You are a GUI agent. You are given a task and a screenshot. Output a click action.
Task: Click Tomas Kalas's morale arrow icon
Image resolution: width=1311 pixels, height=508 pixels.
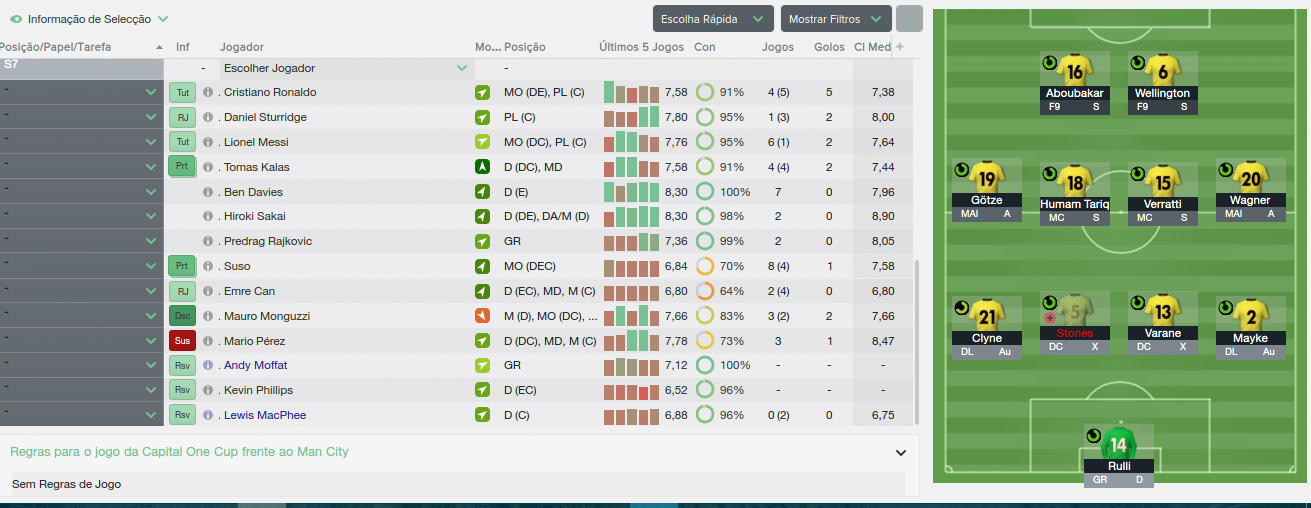(x=483, y=167)
